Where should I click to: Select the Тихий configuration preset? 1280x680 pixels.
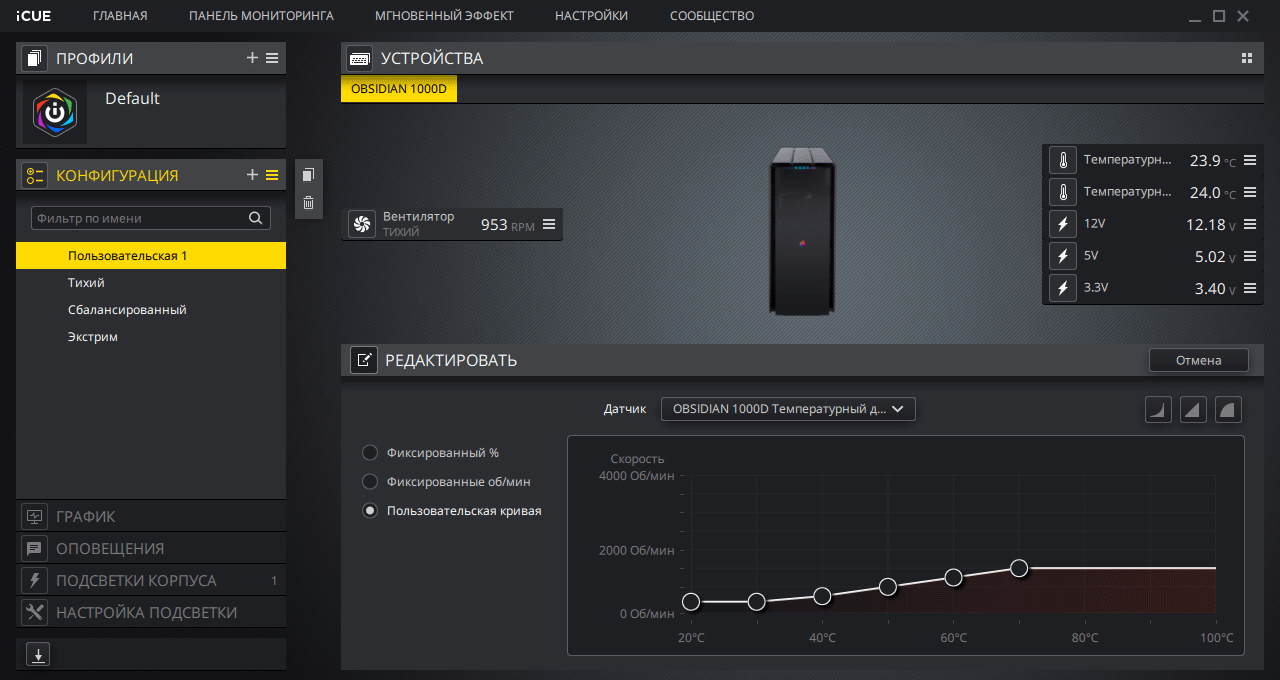click(x=151, y=283)
